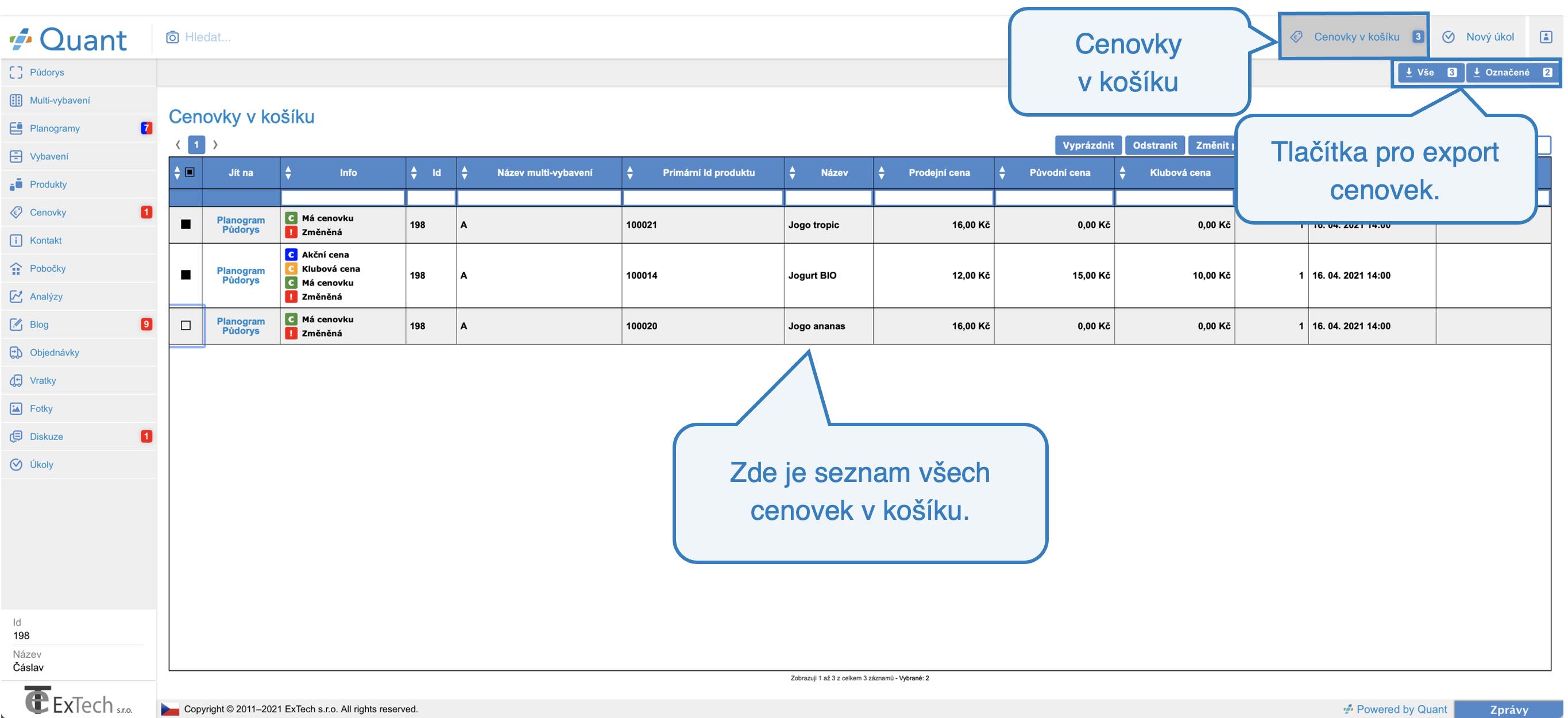Go to next page arrow
The width and height of the screenshot is (1568, 718).
[215, 144]
